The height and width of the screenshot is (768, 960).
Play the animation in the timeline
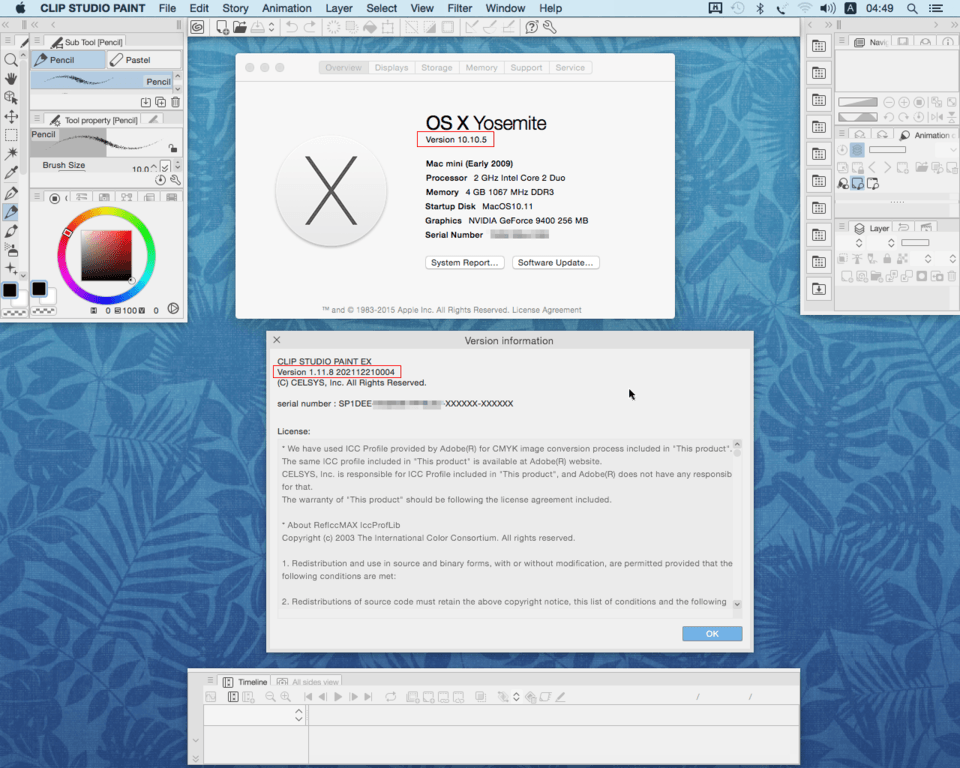tap(337, 697)
